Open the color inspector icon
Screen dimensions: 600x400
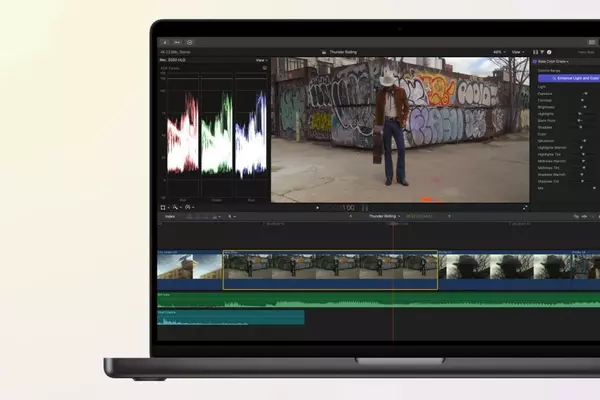pos(542,52)
